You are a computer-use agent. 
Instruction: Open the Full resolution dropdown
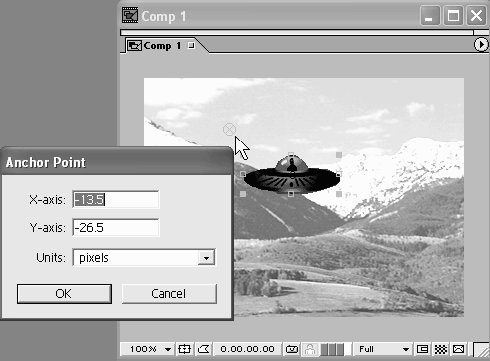(384, 349)
